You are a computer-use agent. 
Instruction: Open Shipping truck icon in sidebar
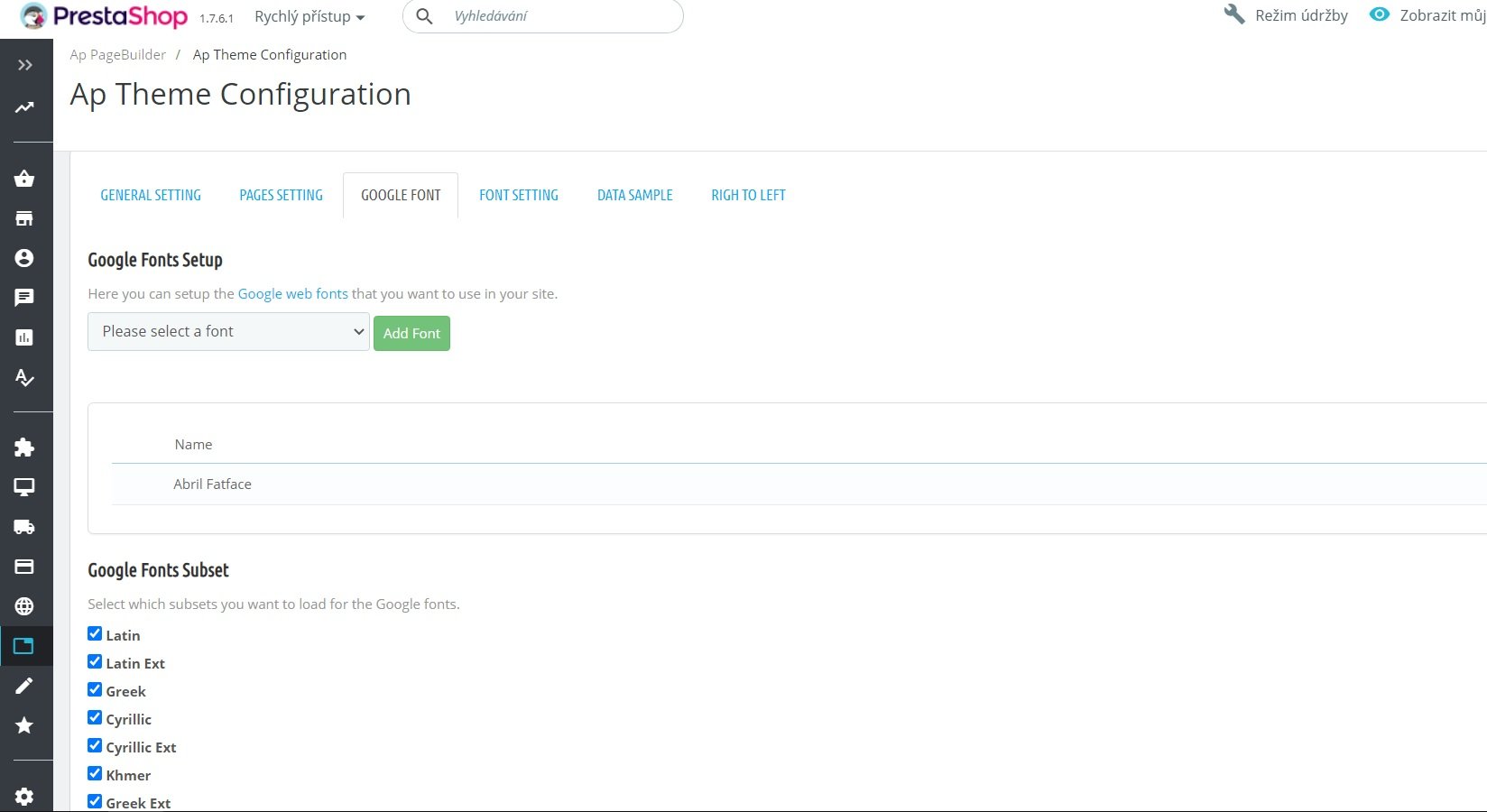(24, 527)
